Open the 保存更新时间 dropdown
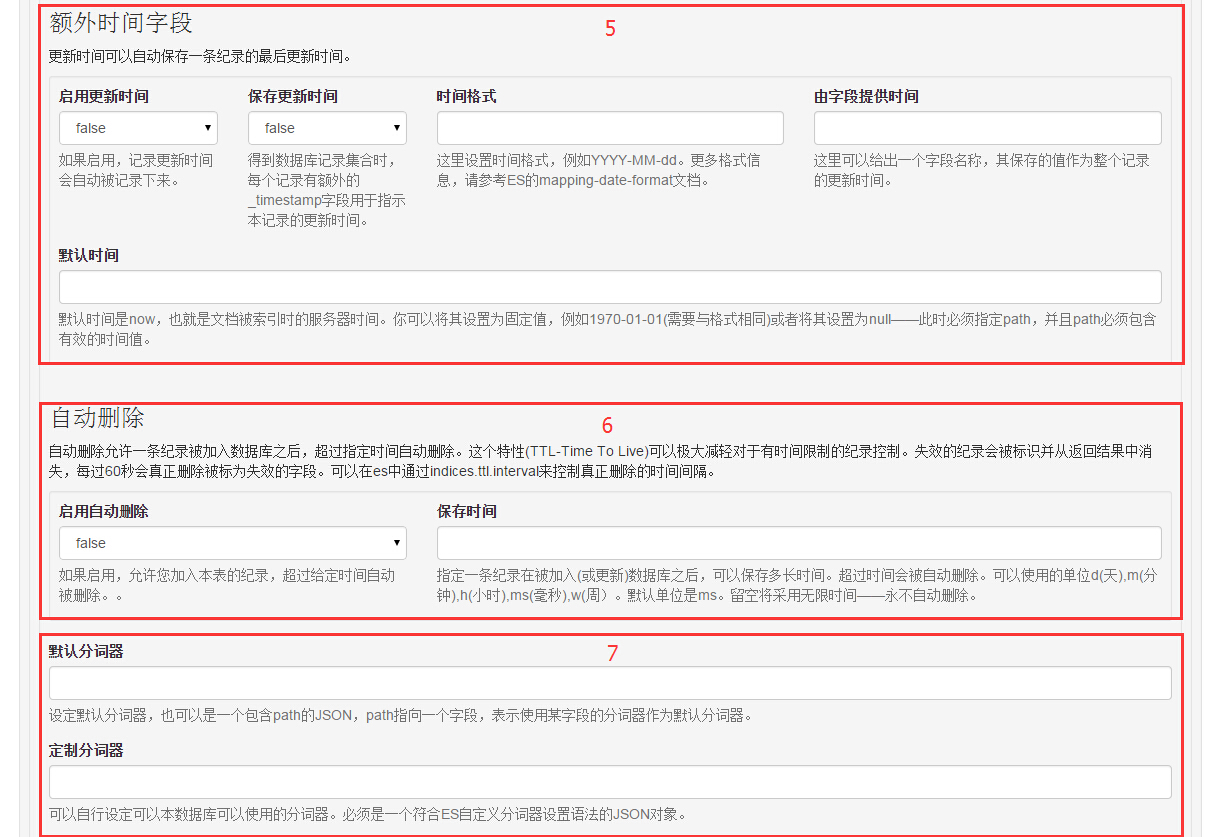 click(327, 128)
